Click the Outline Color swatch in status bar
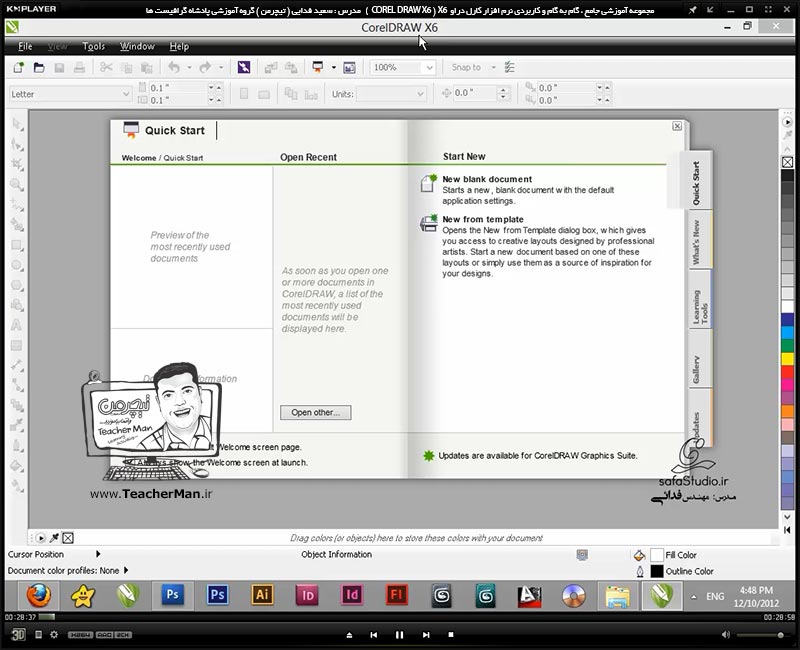This screenshot has width=800, height=650. pos(657,571)
